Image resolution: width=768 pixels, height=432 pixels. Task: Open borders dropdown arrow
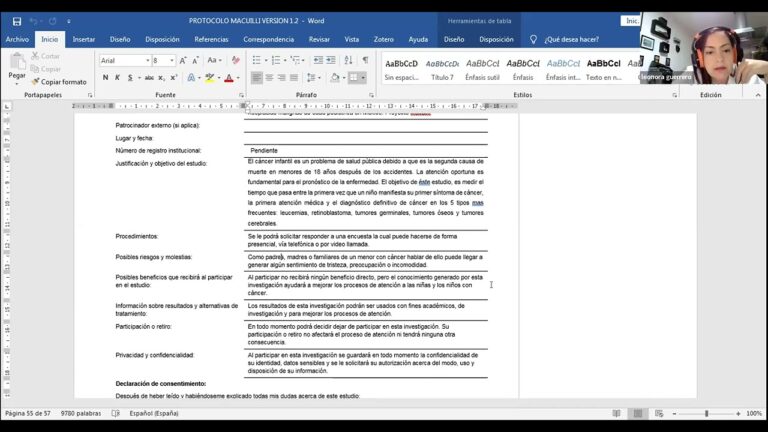click(x=363, y=77)
